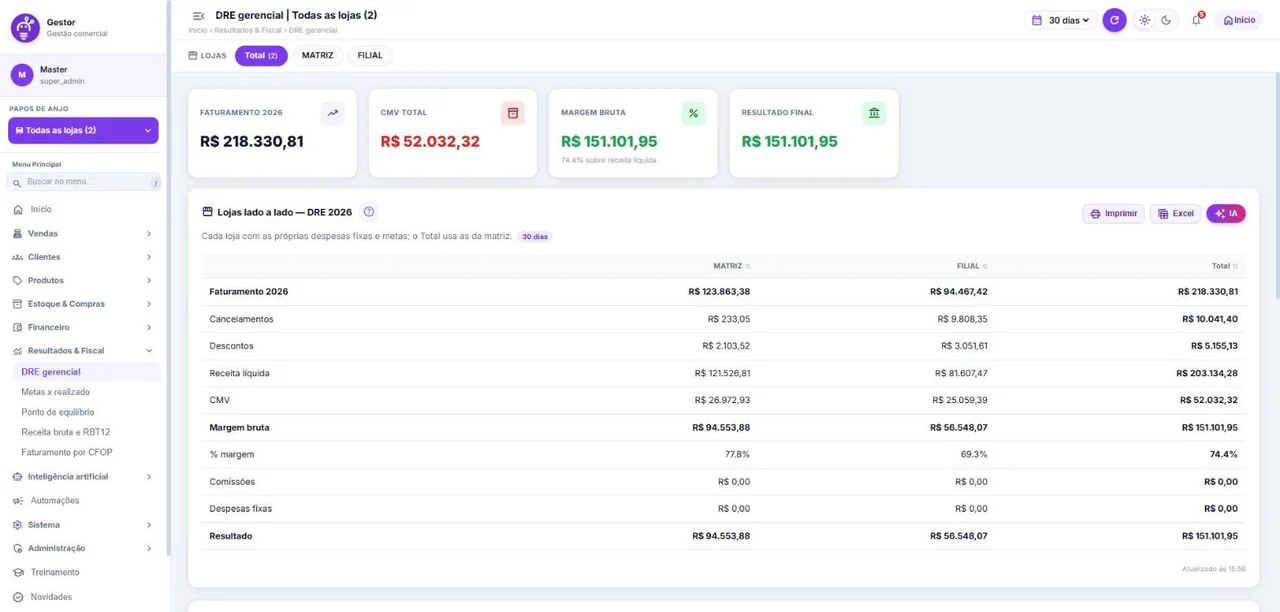Switch to dark theme moon icon

[x=1166, y=20]
